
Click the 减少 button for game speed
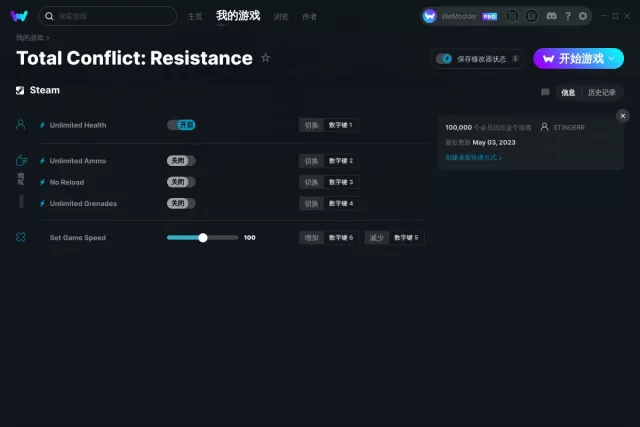(376, 238)
